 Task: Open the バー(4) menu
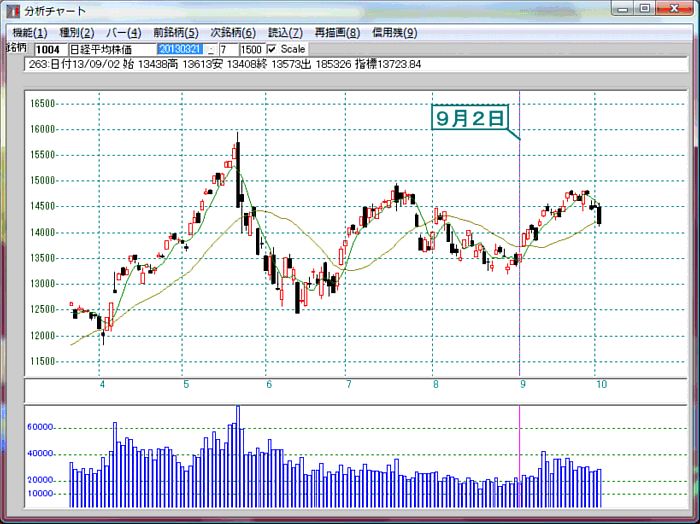[x=124, y=33]
